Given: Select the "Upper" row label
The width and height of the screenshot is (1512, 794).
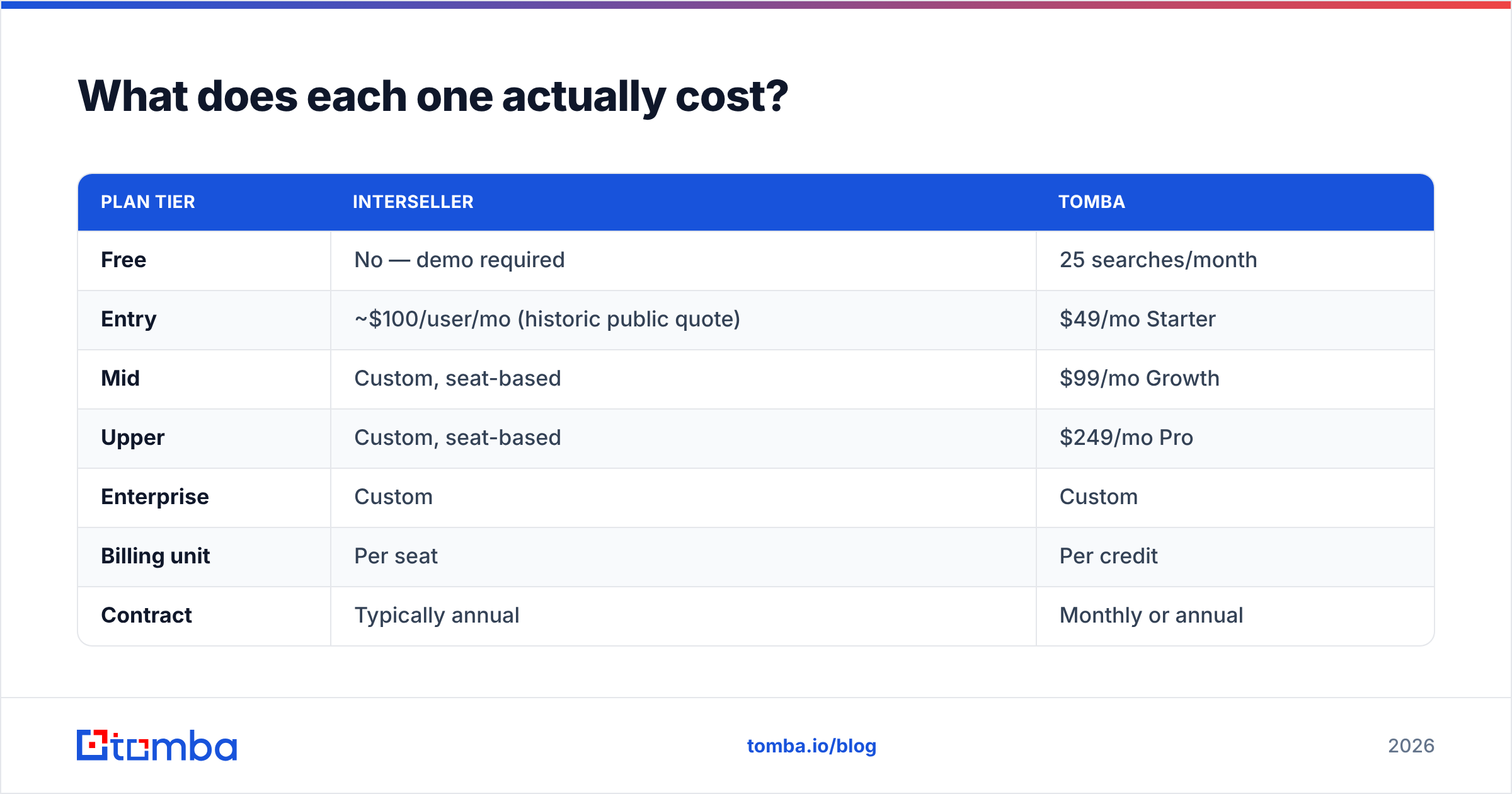Looking at the screenshot, I should coord(132,438).
